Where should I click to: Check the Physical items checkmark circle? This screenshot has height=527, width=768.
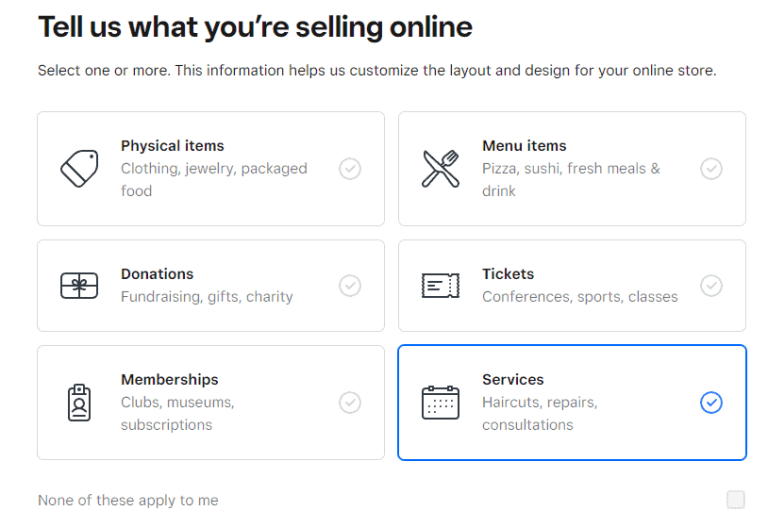pyautogui.click(x=350, y=168)
